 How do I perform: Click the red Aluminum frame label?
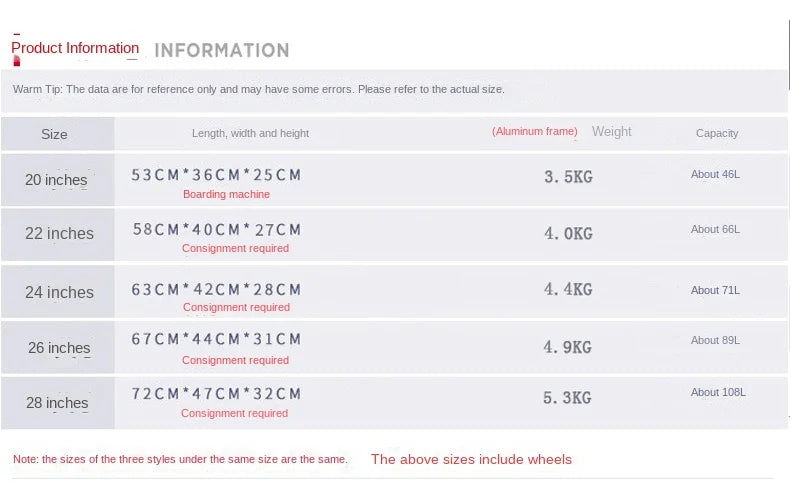[534, 131]
